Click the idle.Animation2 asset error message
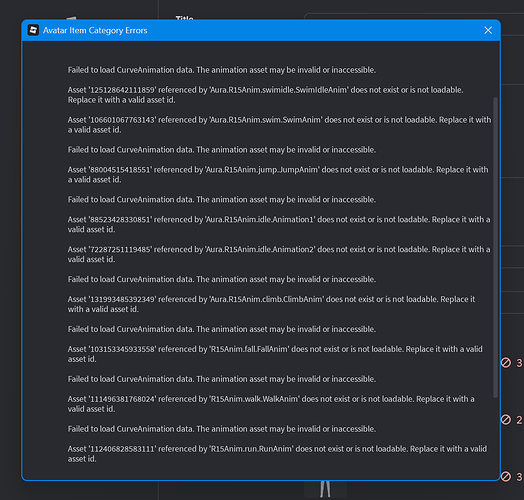This screenshot has height=500, width=524. click(x=279, y=254)
